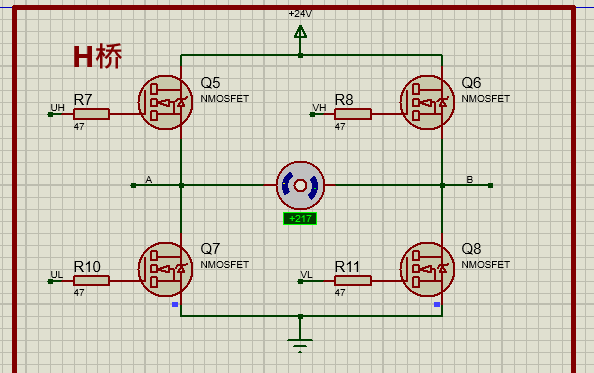
Task: Select resistor R8 body
Action: (353, 114)
